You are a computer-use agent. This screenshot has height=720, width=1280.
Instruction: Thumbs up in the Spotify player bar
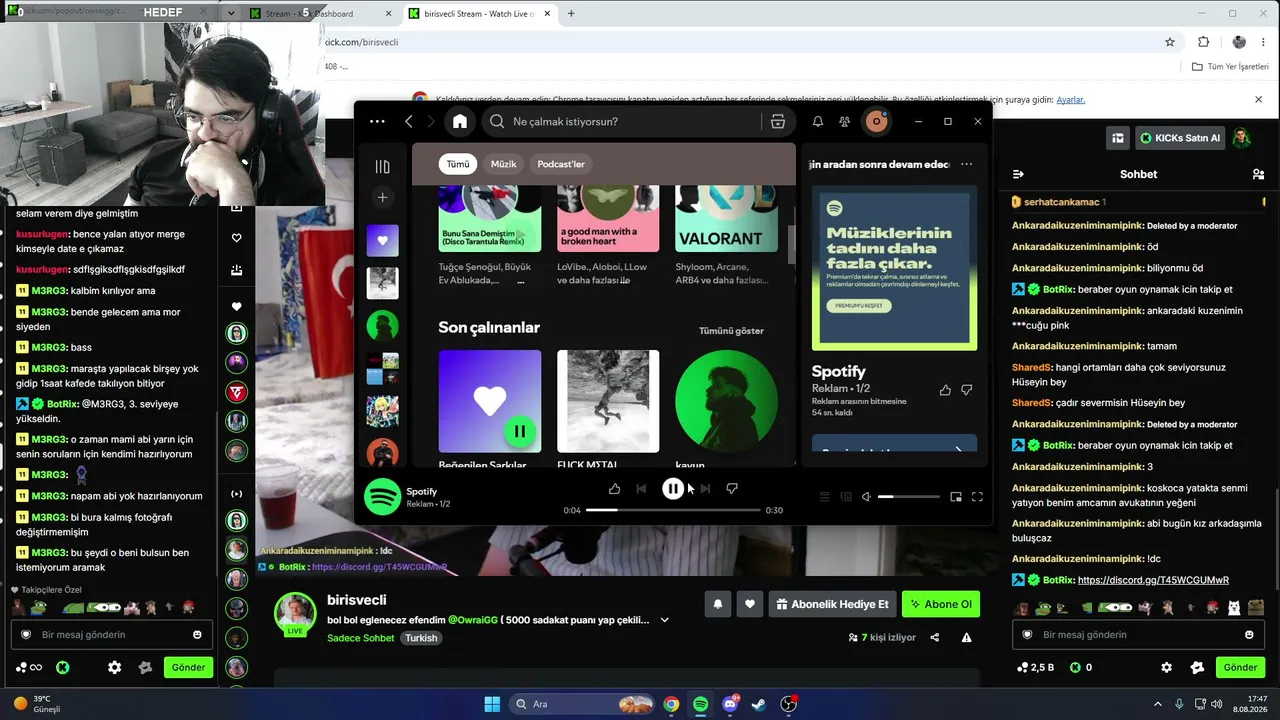[x=614, y=489]
